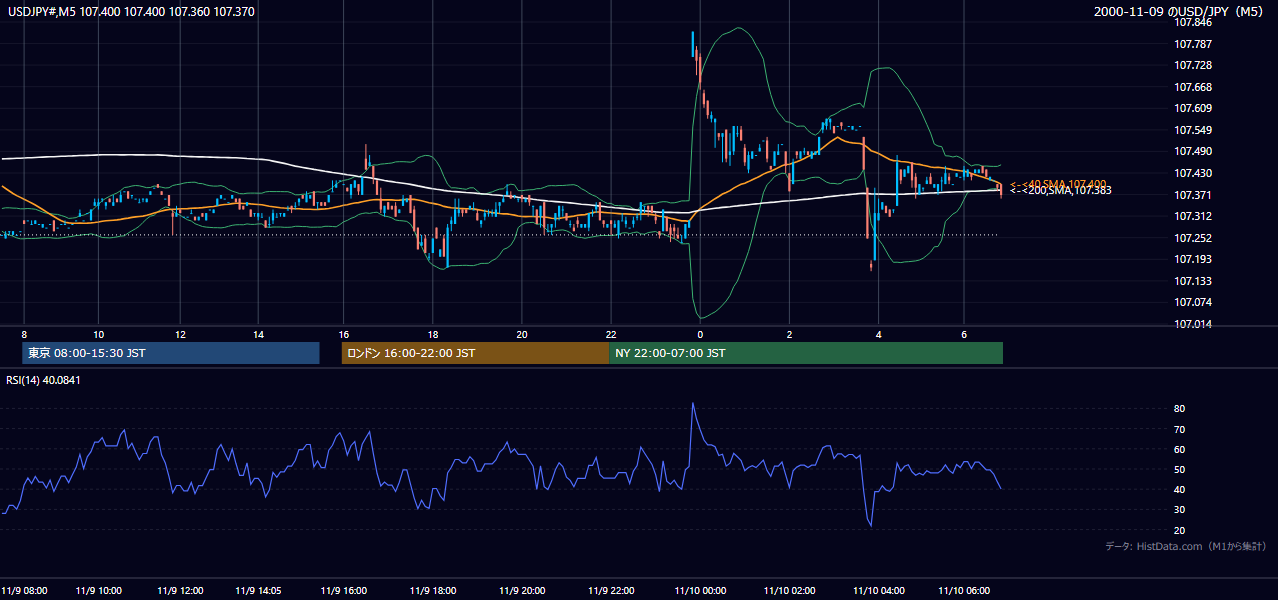The height and width of the screenshot is (600, 1278).
Task: Click RSI axis level 70
Action: [1180, 430]
